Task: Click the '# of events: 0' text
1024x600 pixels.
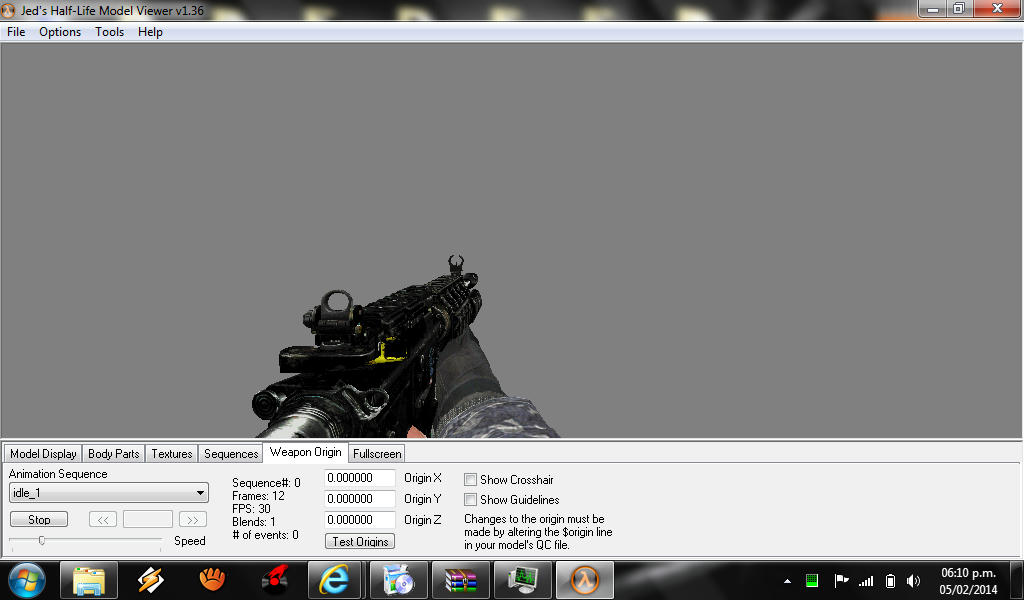Action: pos(265,535)
